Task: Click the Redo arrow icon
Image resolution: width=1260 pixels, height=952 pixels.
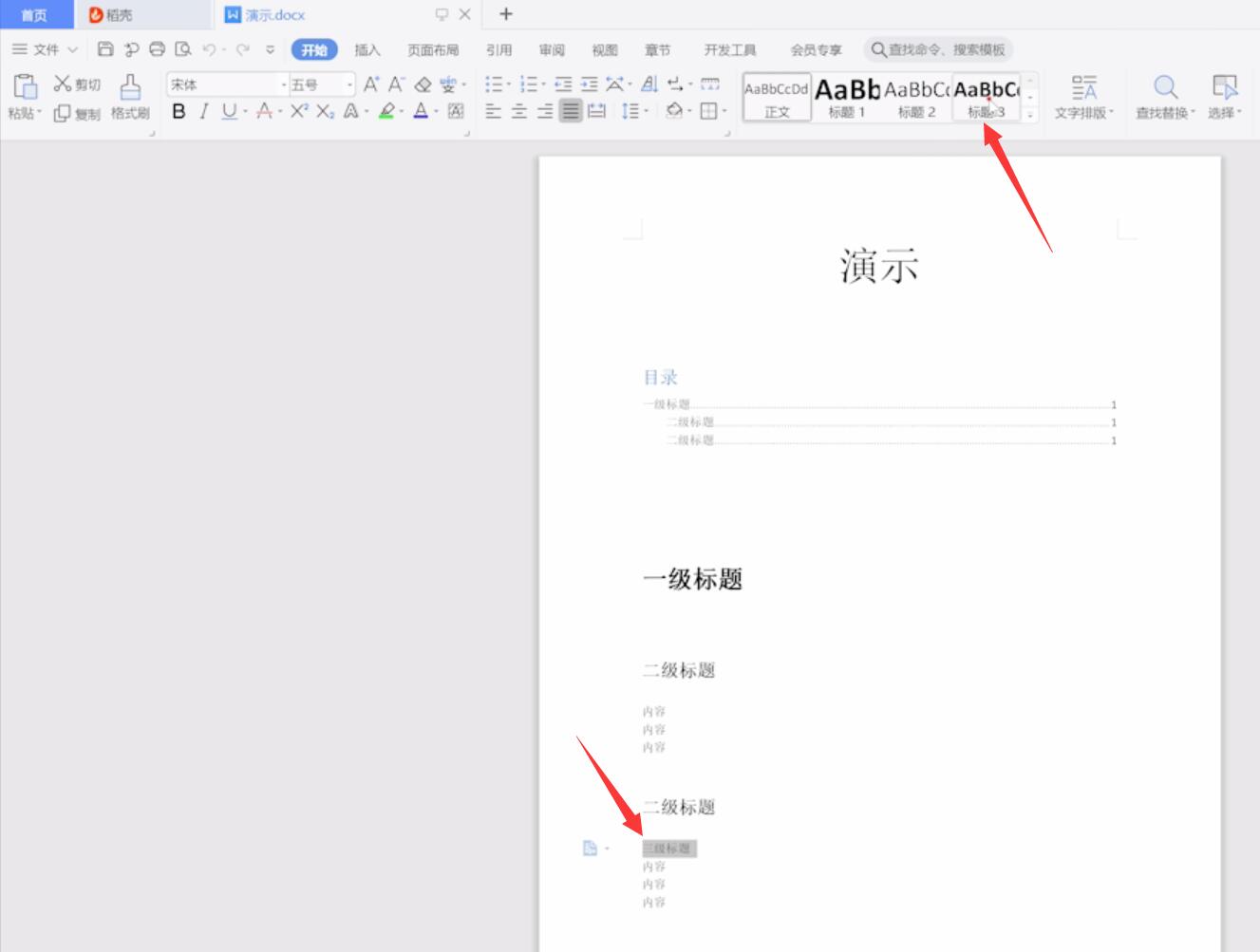Action: (x=243, y=49)
